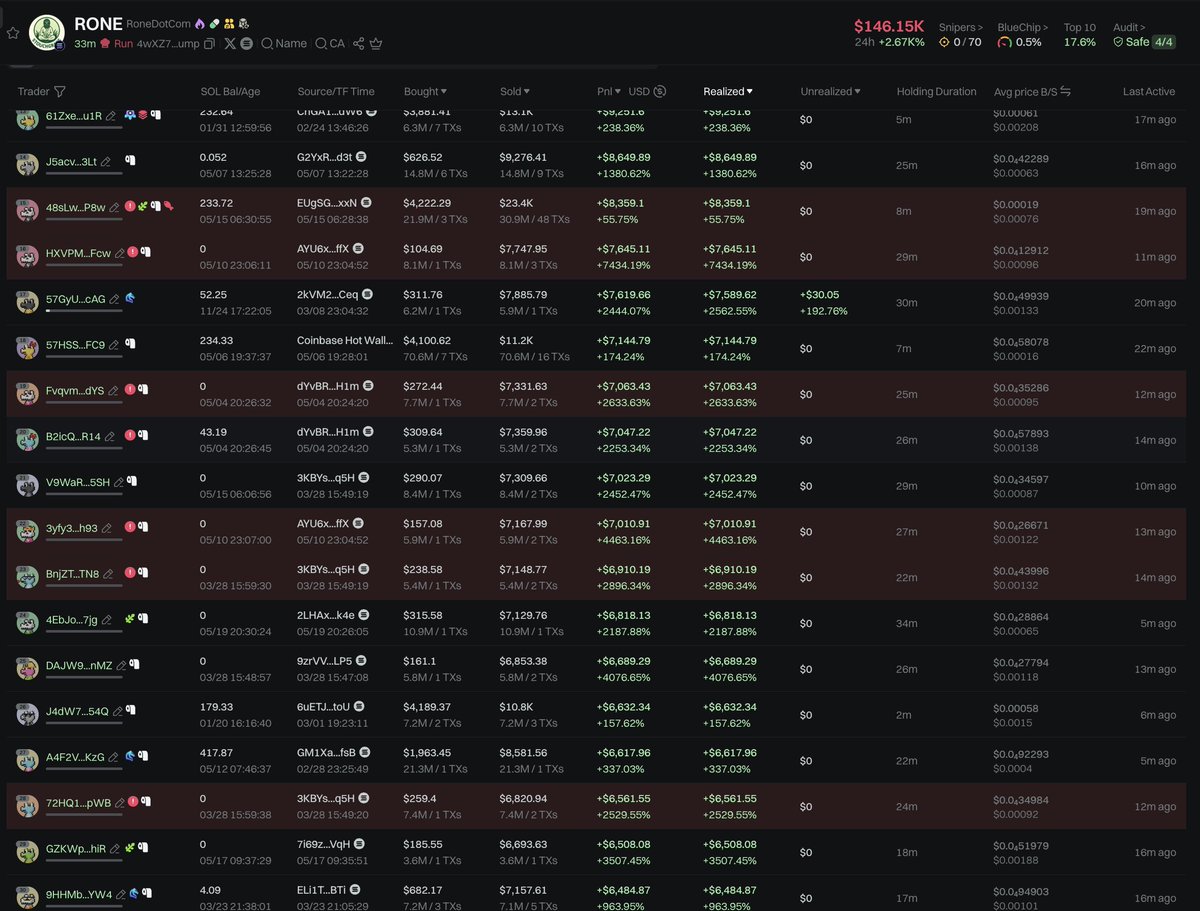This screenshot has height=911, width=1200.
Task: Sort by Unrealized column
Action: (x=831, y=91)
